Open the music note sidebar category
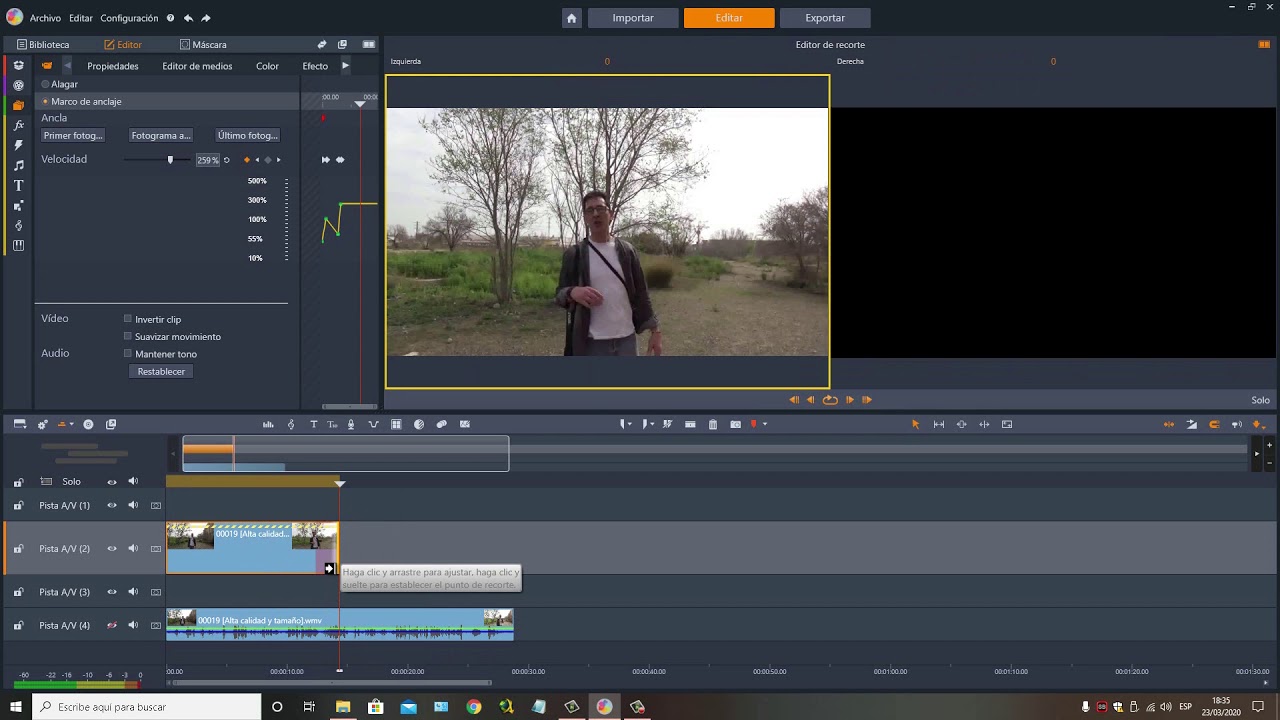This screenshot has height=720, width=1280. tap(18, 165)
